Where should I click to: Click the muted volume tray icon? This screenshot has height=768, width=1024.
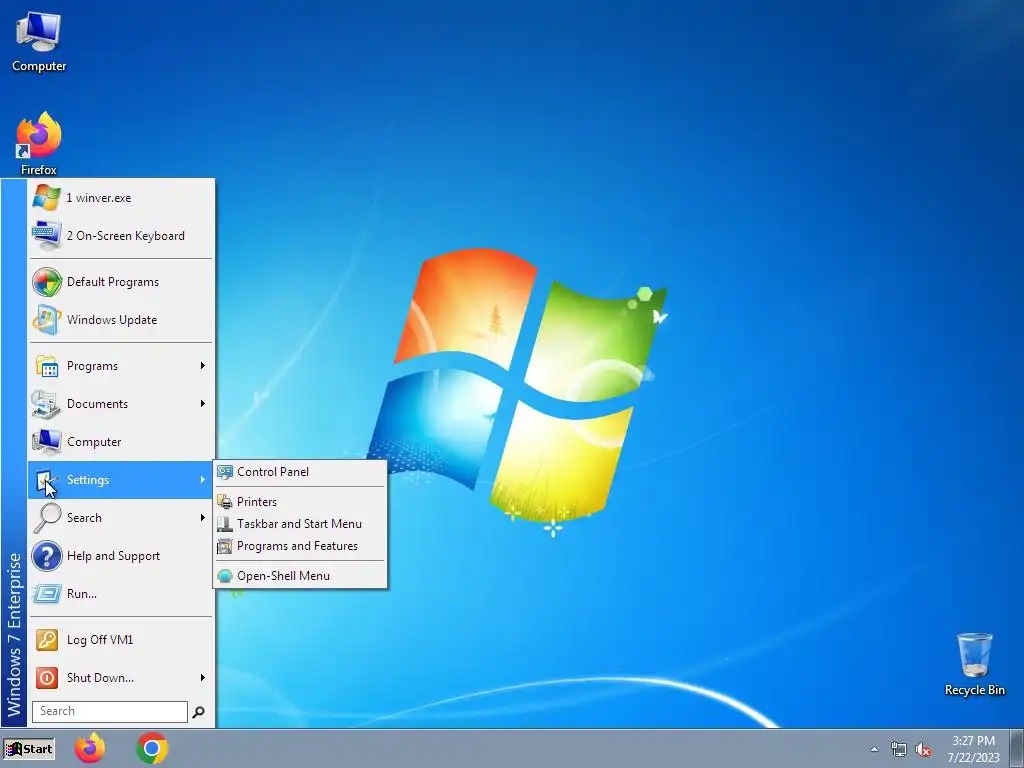(x=923, y=749)
